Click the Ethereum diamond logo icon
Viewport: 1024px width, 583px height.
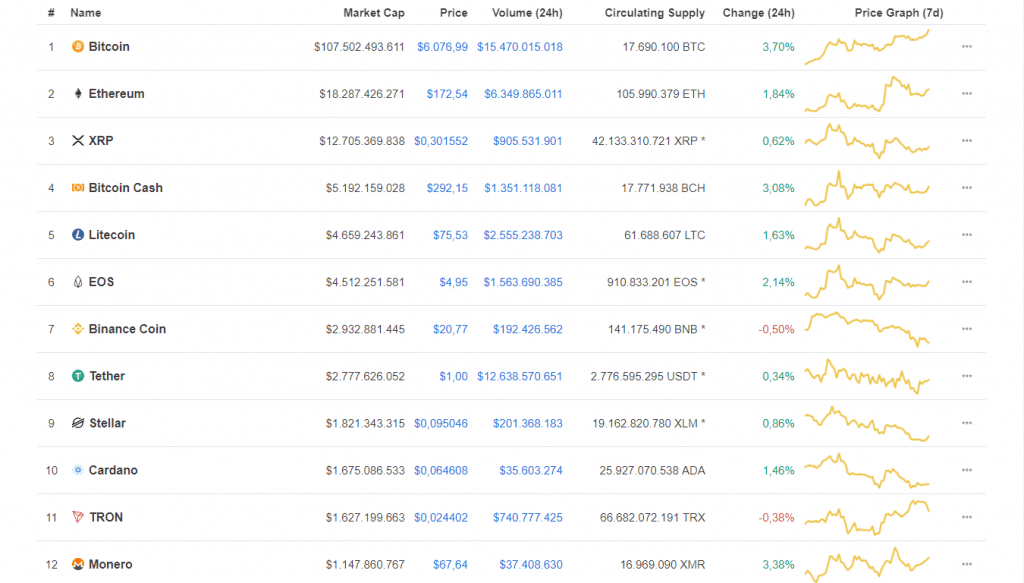point(78,93)
